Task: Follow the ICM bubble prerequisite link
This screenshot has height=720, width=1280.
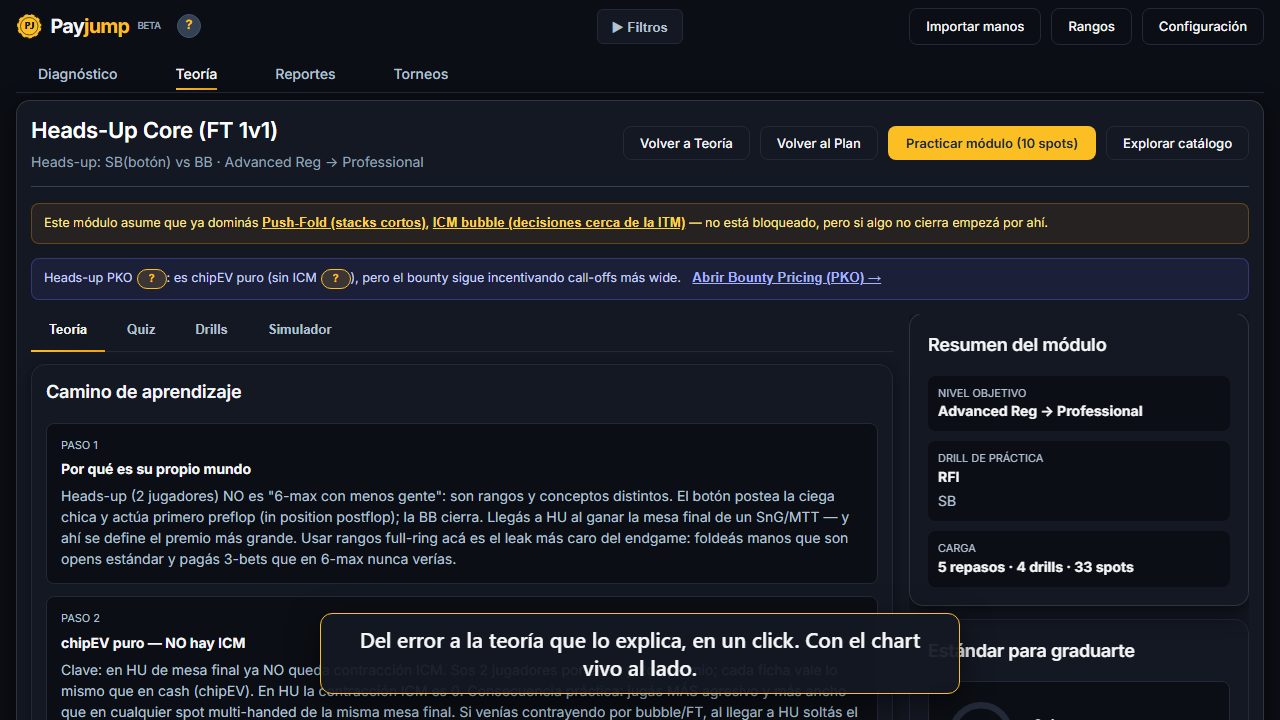Action: [x=559, y=223]
